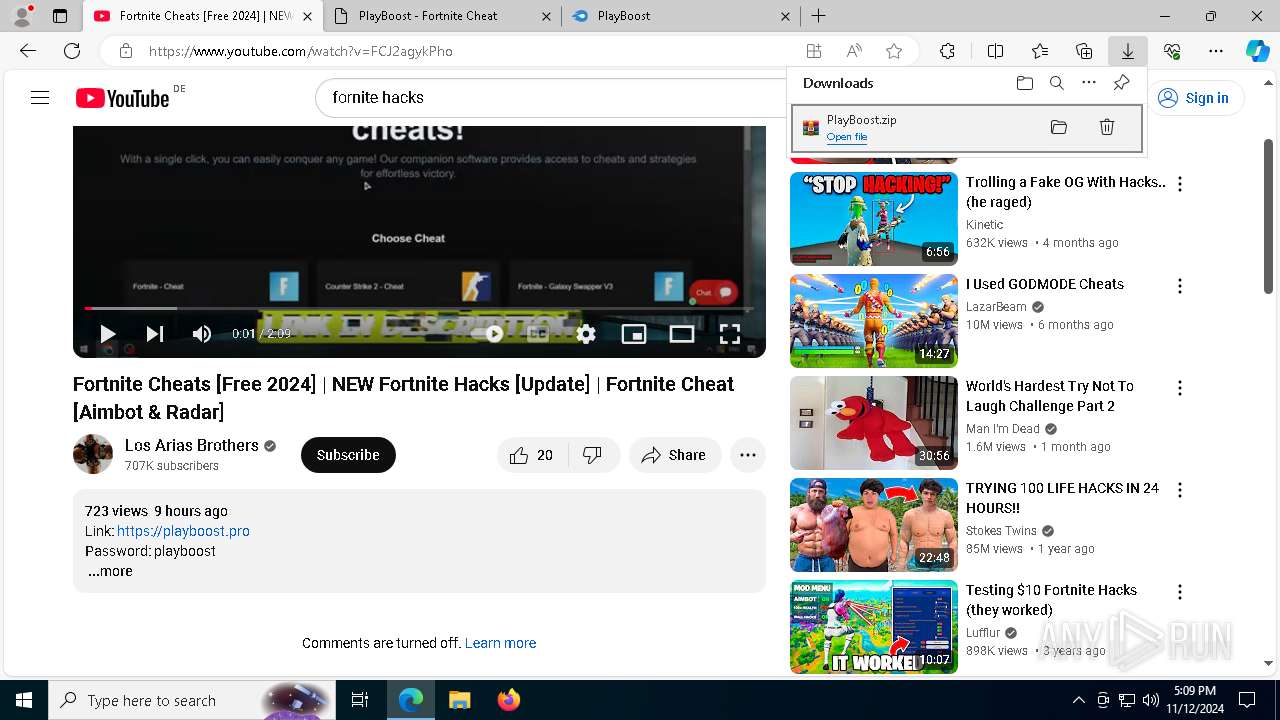
Task: Play the video
Action: (107, 334)
